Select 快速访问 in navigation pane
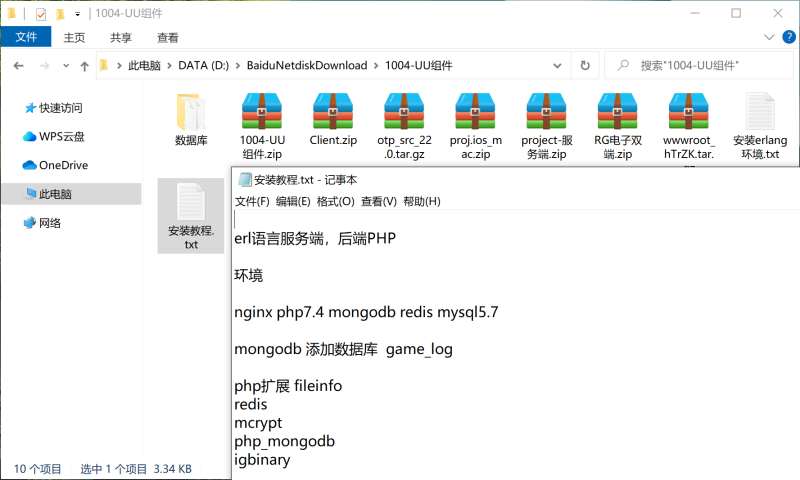 (54, 108)
